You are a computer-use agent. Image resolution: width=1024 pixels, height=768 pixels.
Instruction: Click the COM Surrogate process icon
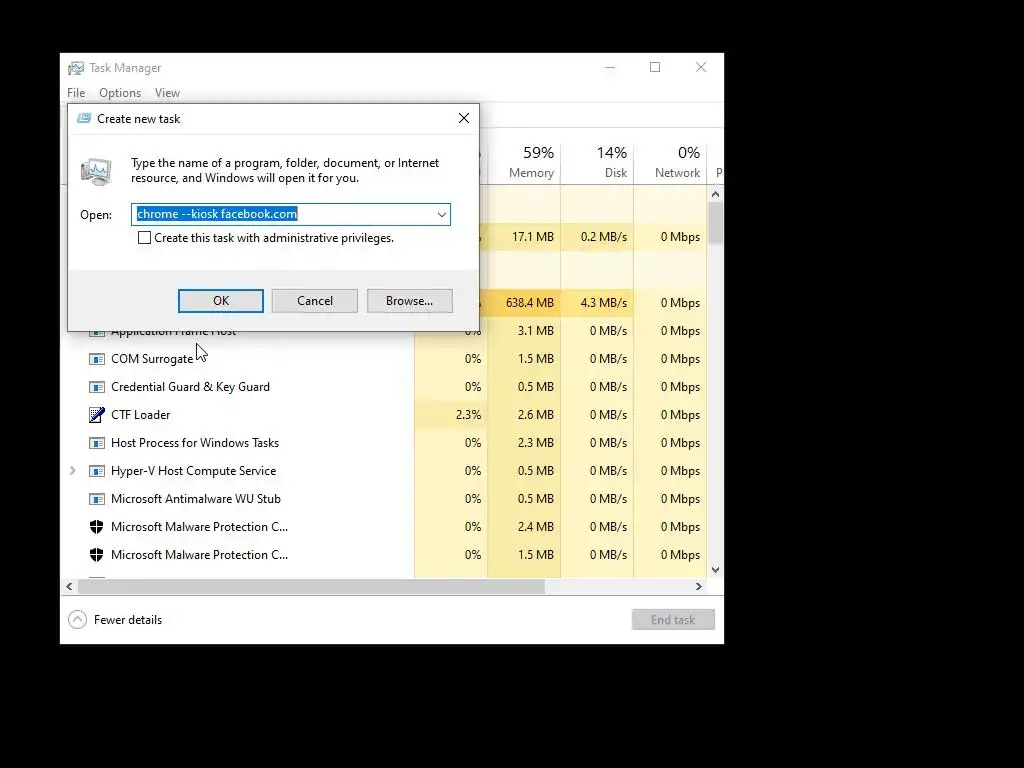[x=97, y=359]
